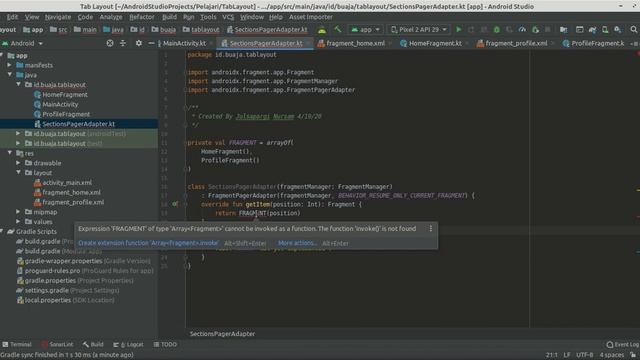This screenshot has height=360, width=640.
Task: Click the override gutter icon beside getItem
Action: tap(175, 204)
